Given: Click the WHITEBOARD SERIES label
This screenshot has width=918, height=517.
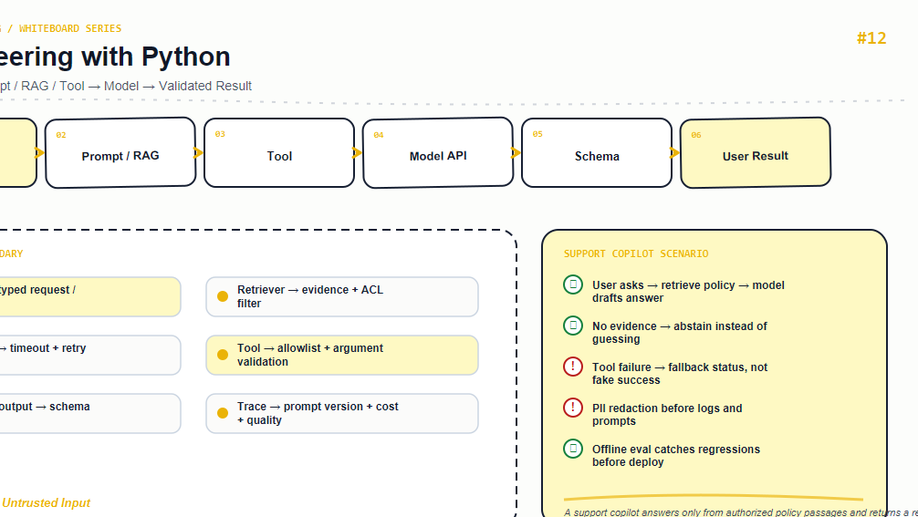Looking at the screenshot, I should tap(70, 28).
